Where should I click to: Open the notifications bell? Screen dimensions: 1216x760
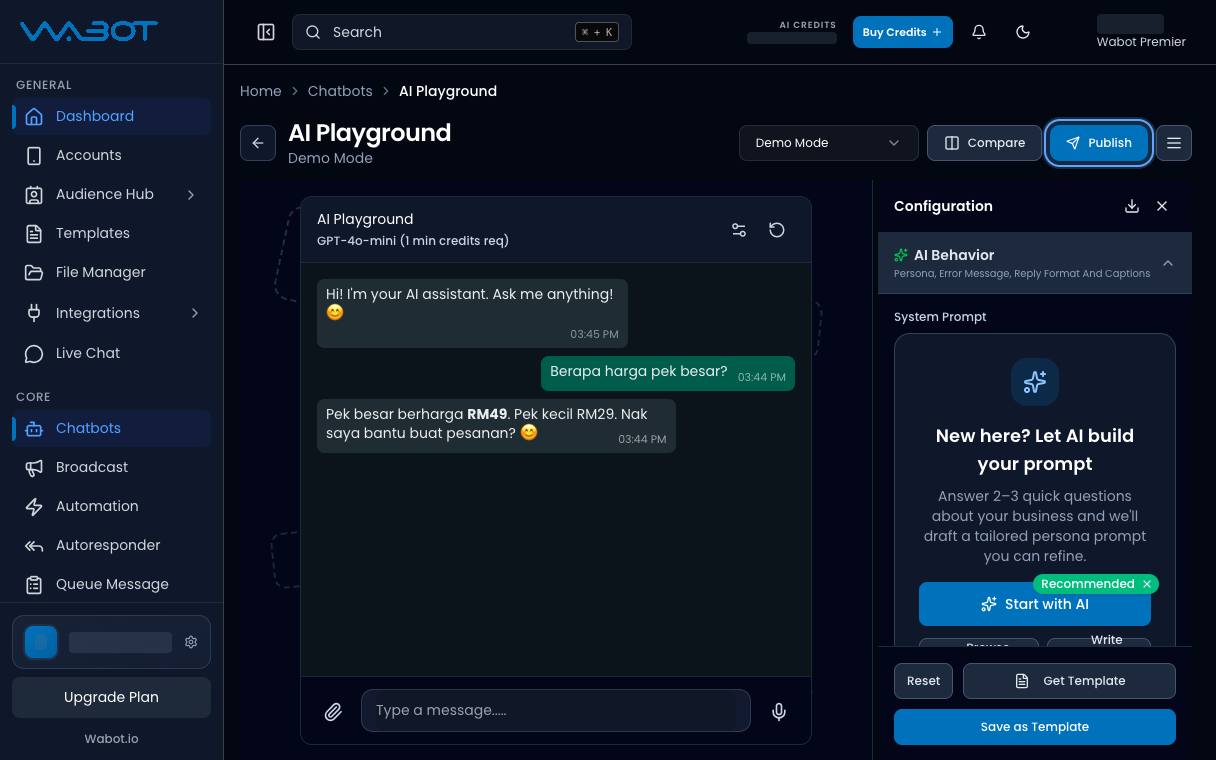979,32
